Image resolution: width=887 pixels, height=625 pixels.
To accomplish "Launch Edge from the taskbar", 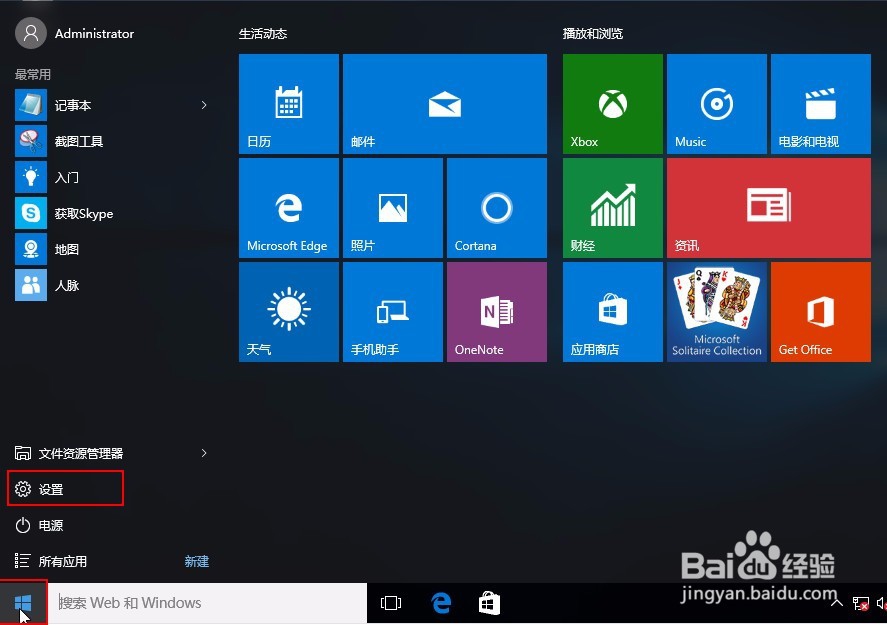I will 441,603.
